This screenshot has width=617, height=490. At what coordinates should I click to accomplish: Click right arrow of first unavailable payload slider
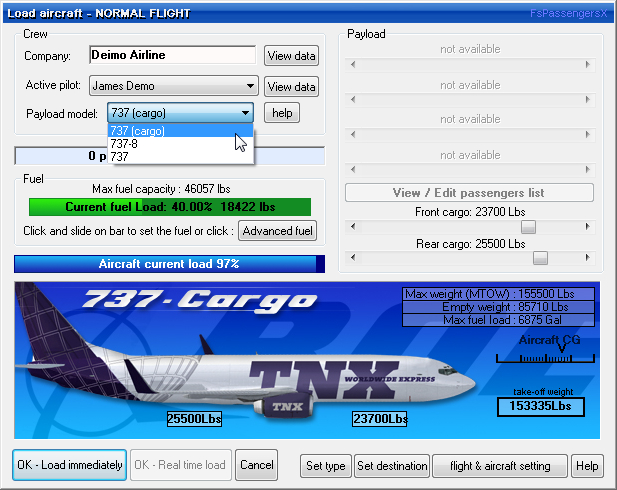point(587,65)
